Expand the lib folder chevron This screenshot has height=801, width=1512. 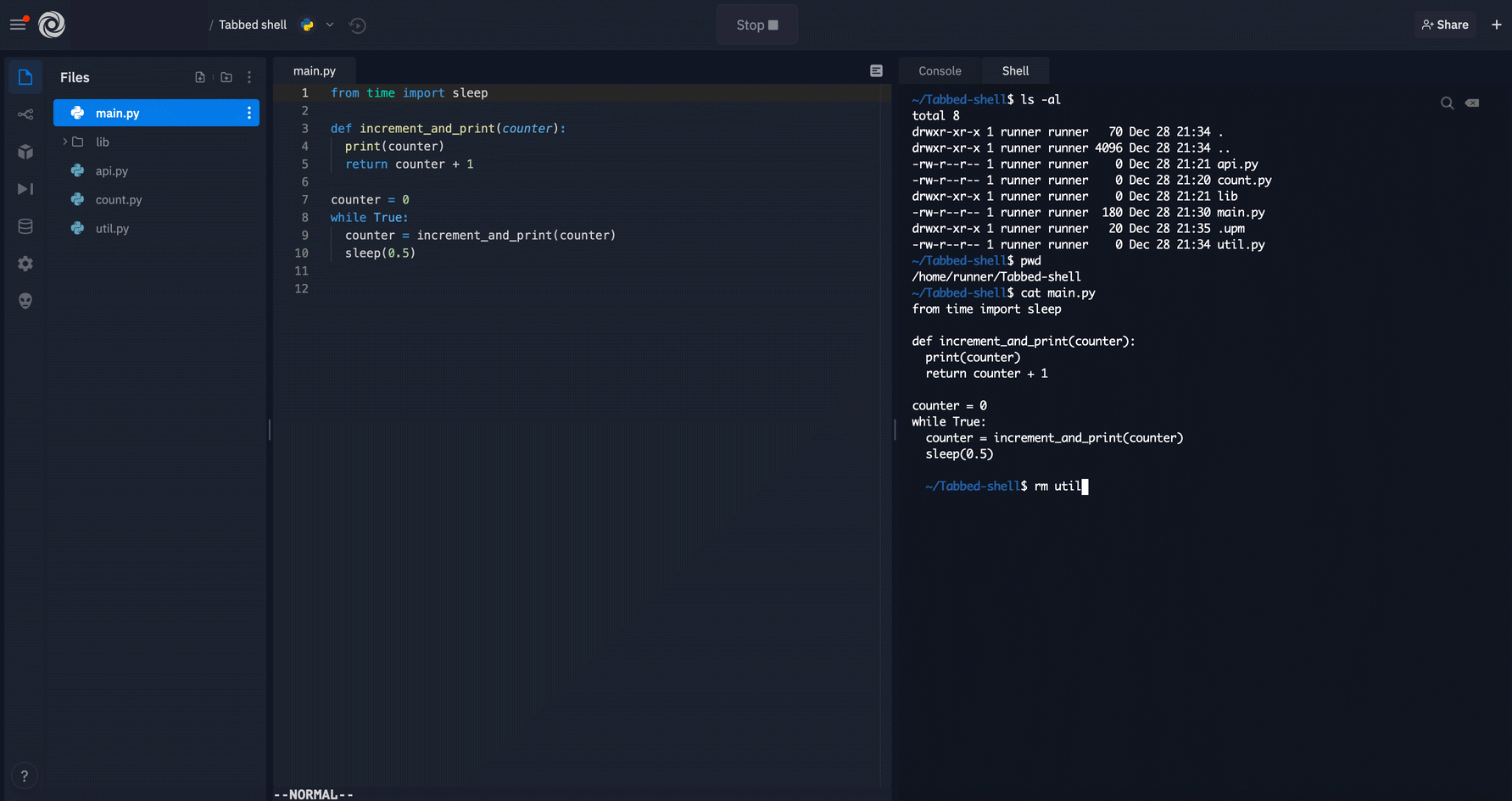(x=64, y=142)
